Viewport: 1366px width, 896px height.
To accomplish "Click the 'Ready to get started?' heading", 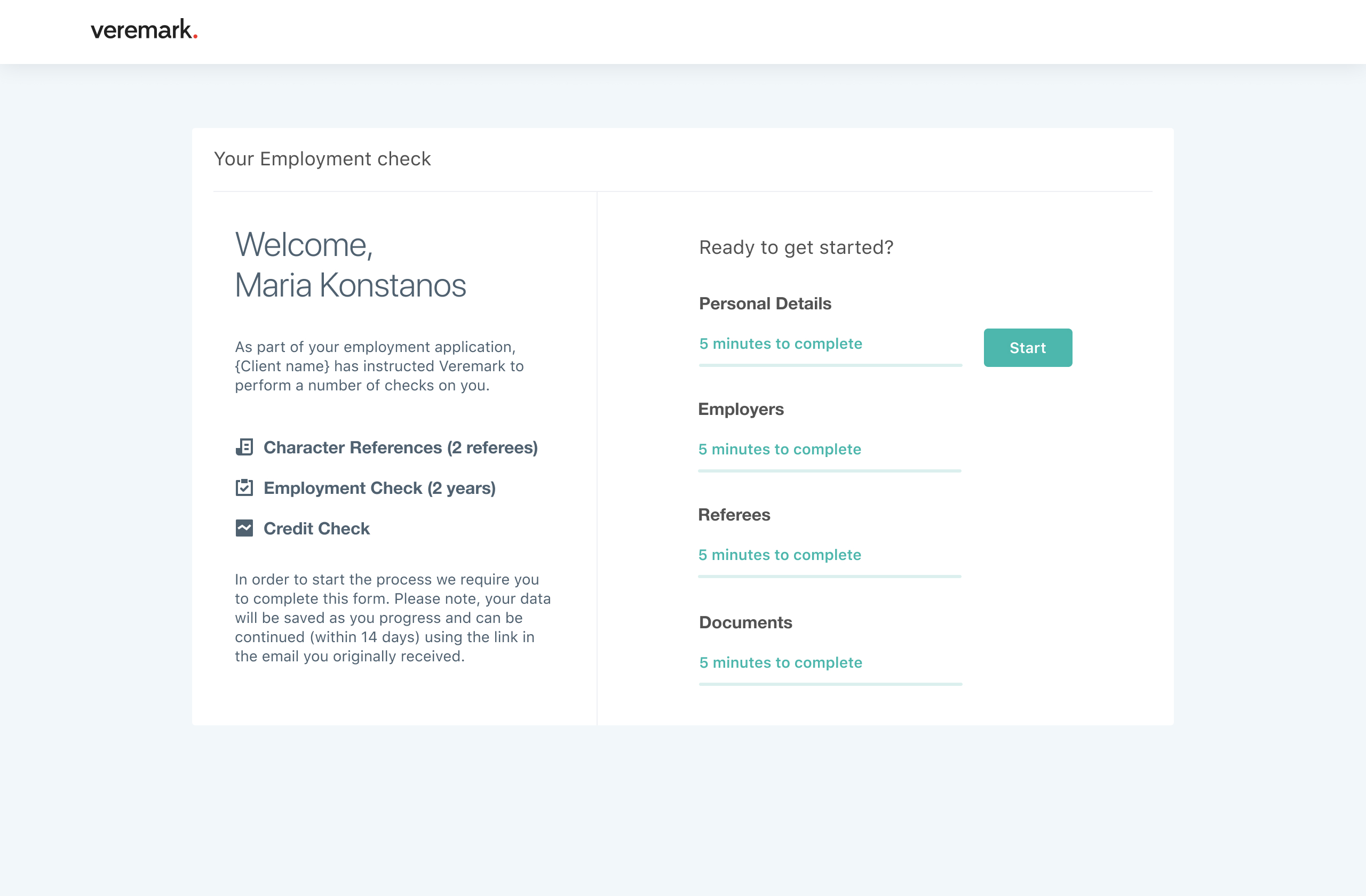I will click(796, 247).
